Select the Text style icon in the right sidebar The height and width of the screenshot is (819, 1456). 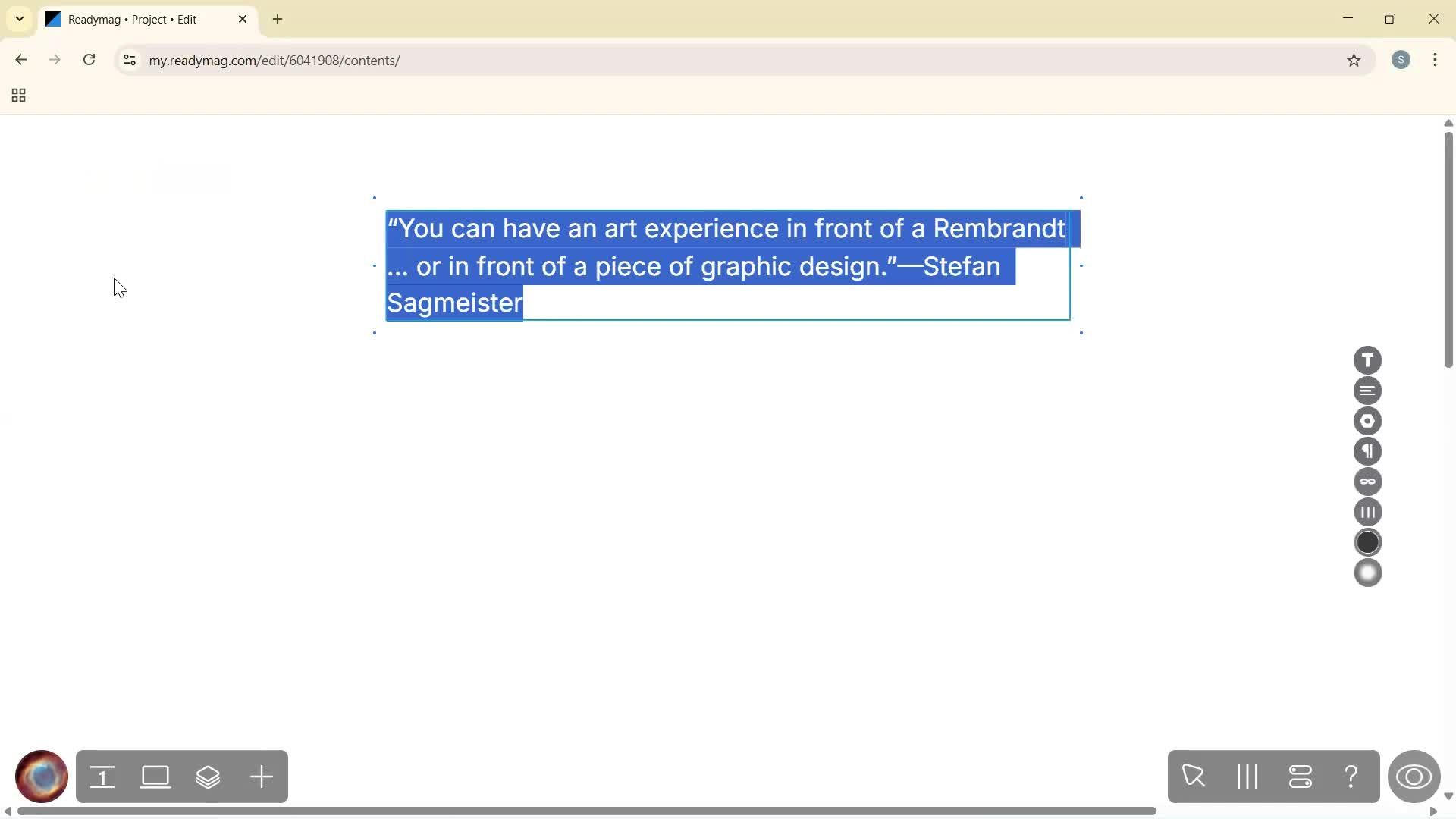[1368, 359]
